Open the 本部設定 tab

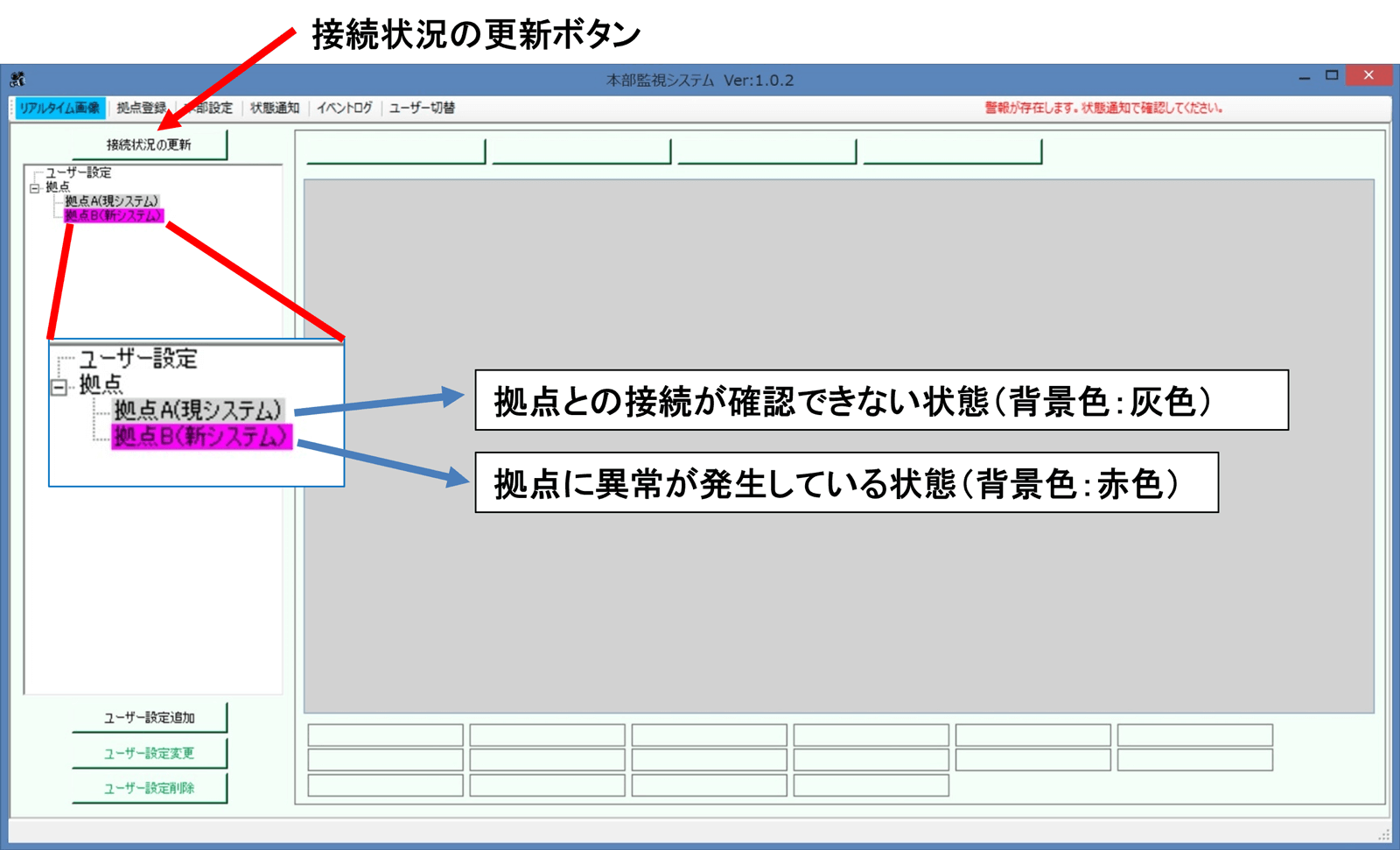click(208, 108)
